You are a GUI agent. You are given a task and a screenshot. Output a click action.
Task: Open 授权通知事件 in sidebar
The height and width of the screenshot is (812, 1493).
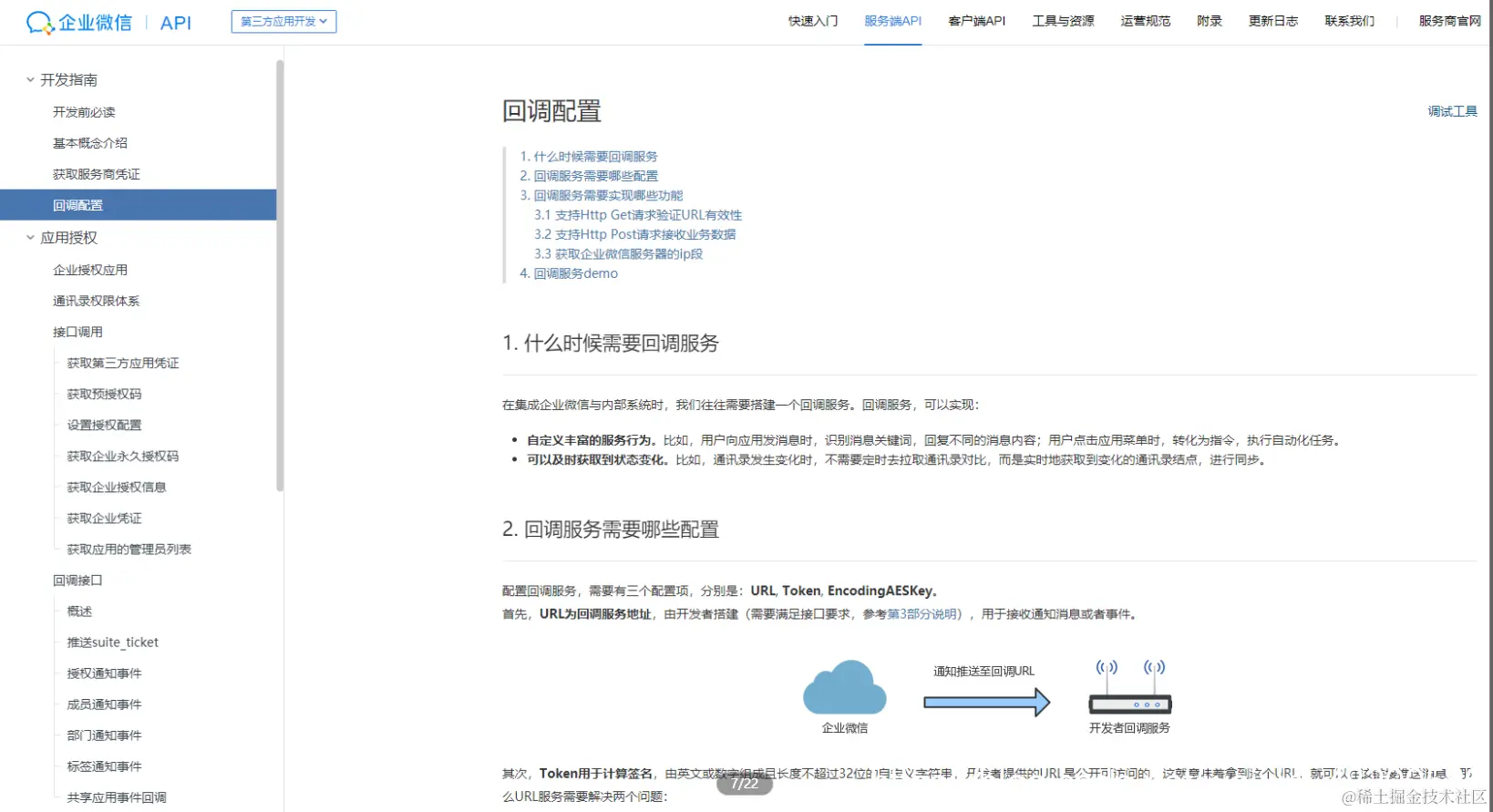point(104,673)
